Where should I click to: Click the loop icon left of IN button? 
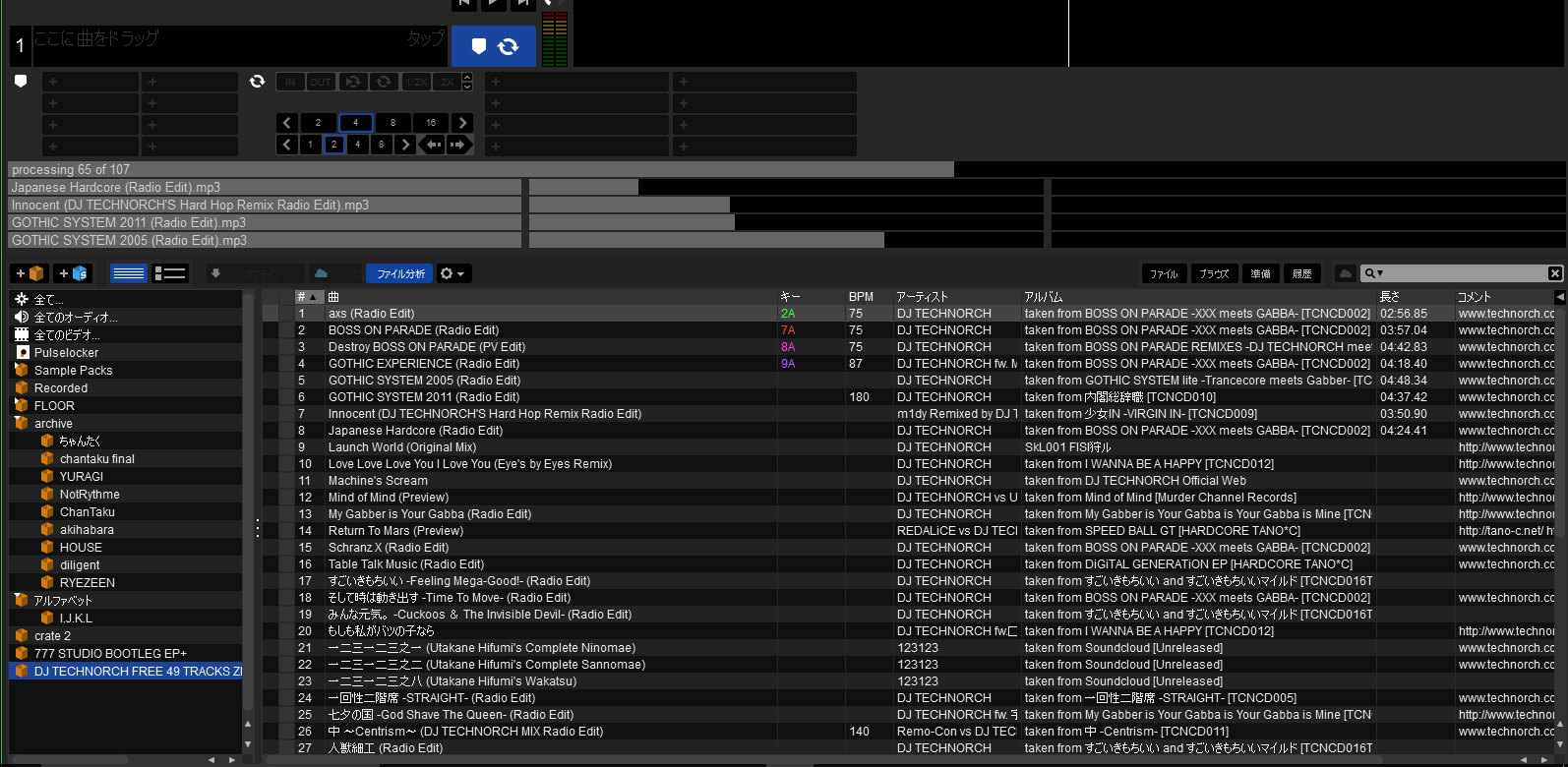coord(257,82)
